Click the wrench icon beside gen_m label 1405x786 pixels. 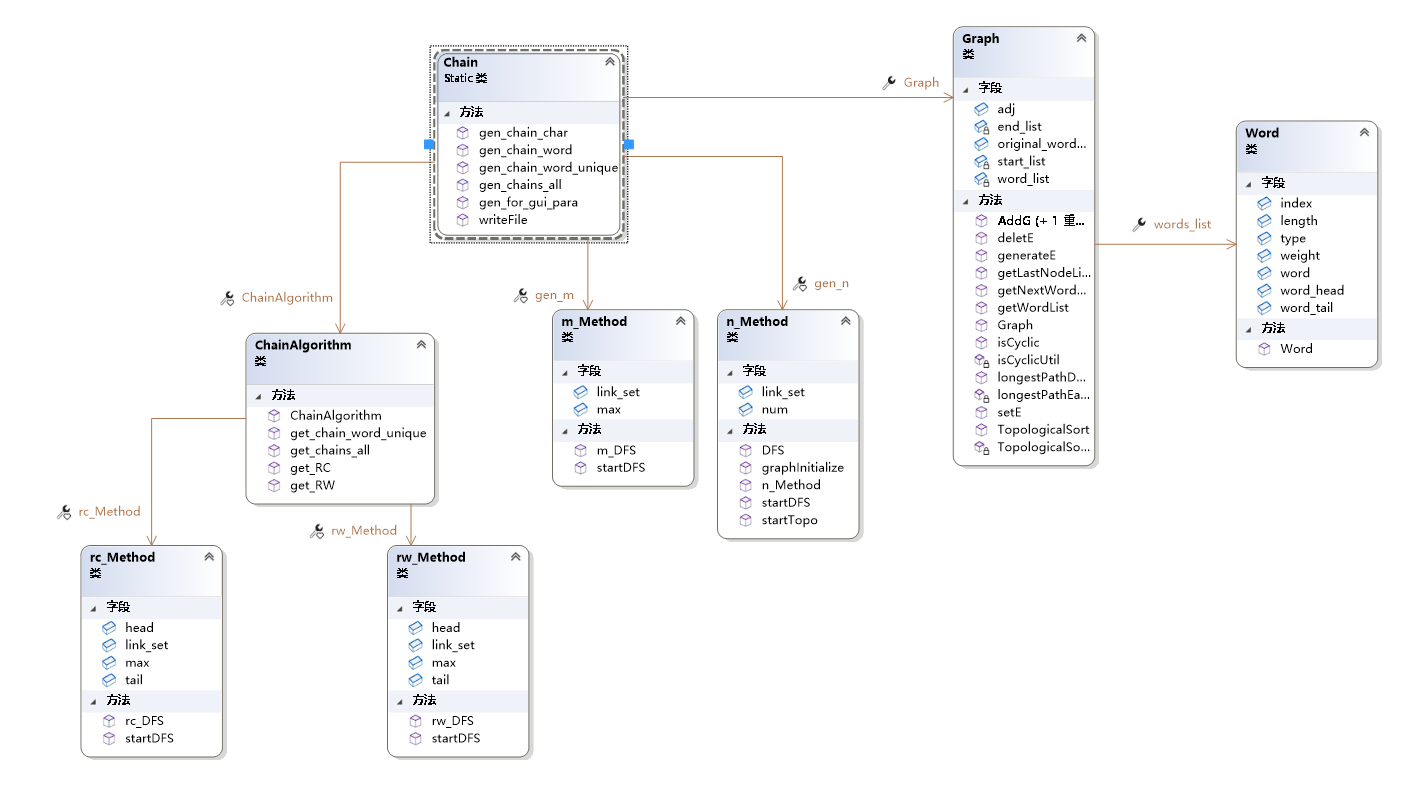click(520, 295)
